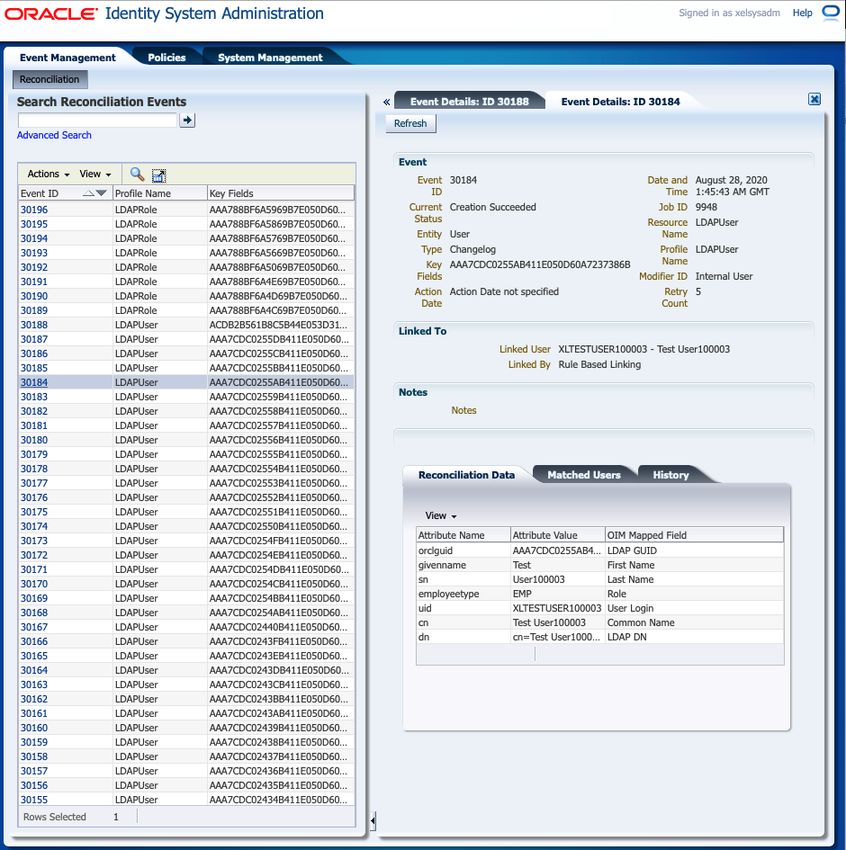The image size is (846, 850).
Task: Select the employeetype attribute row
Action: 600,594
